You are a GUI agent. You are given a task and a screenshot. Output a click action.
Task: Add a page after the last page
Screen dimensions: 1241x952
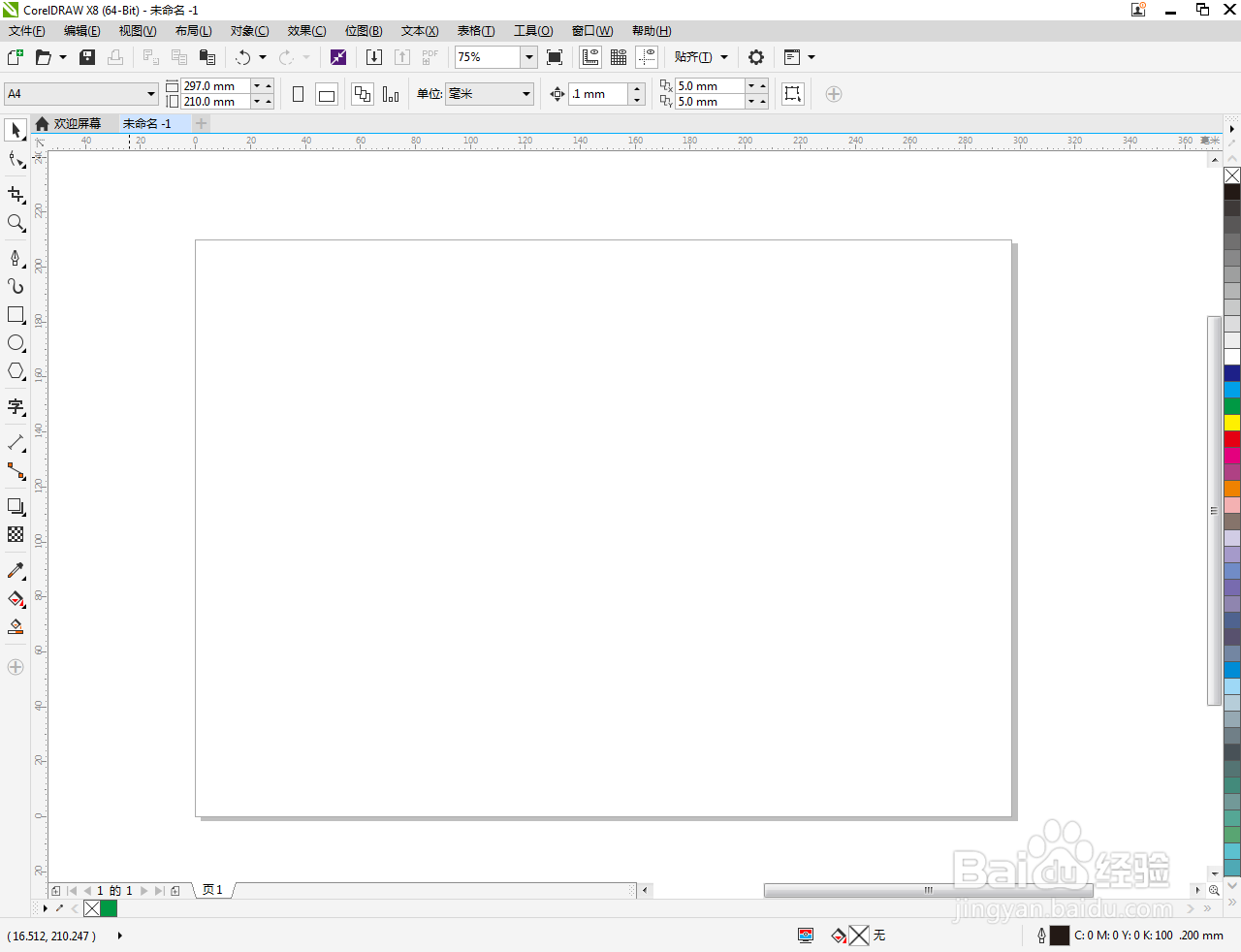click(175, 890)
